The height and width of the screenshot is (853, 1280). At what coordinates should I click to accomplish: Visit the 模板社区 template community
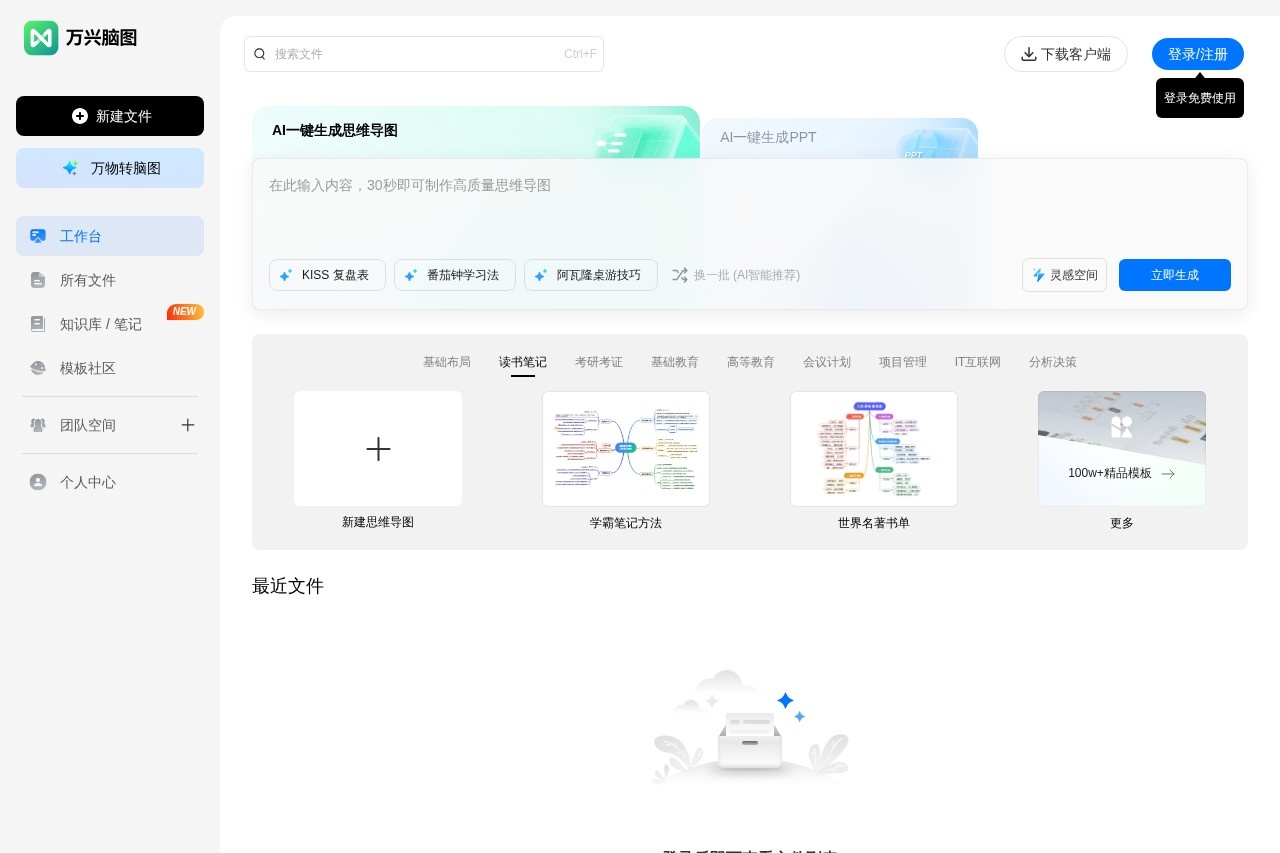coord(88,368)
